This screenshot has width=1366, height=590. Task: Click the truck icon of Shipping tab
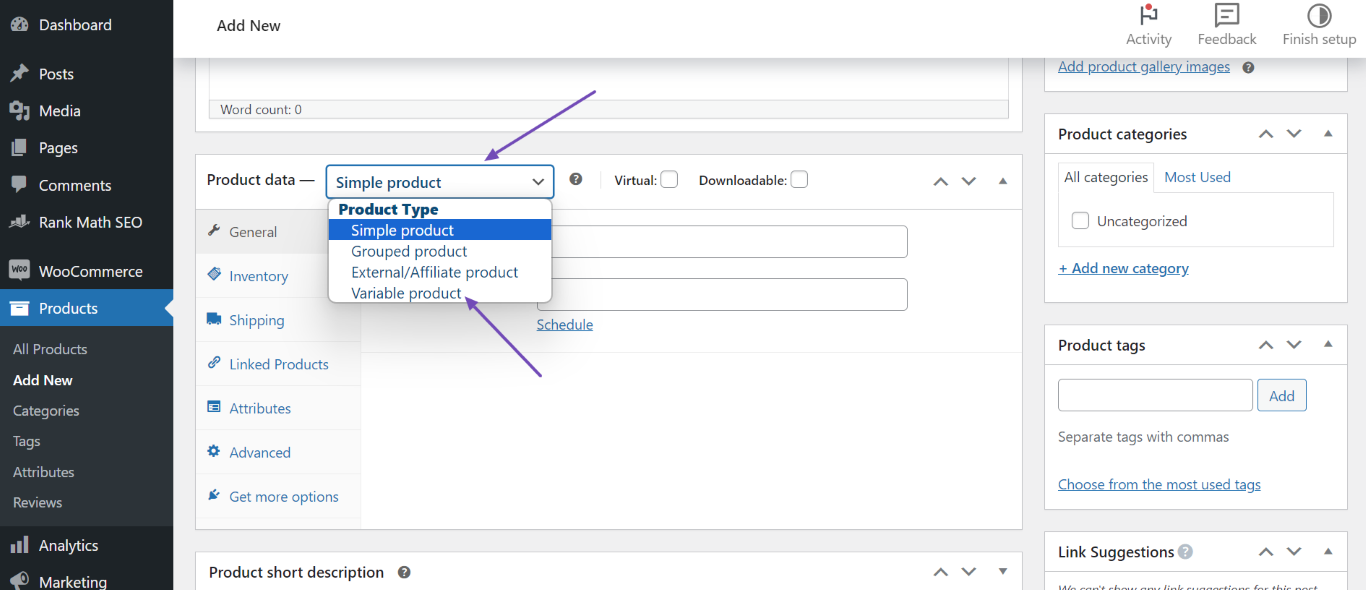click(214, 319)
